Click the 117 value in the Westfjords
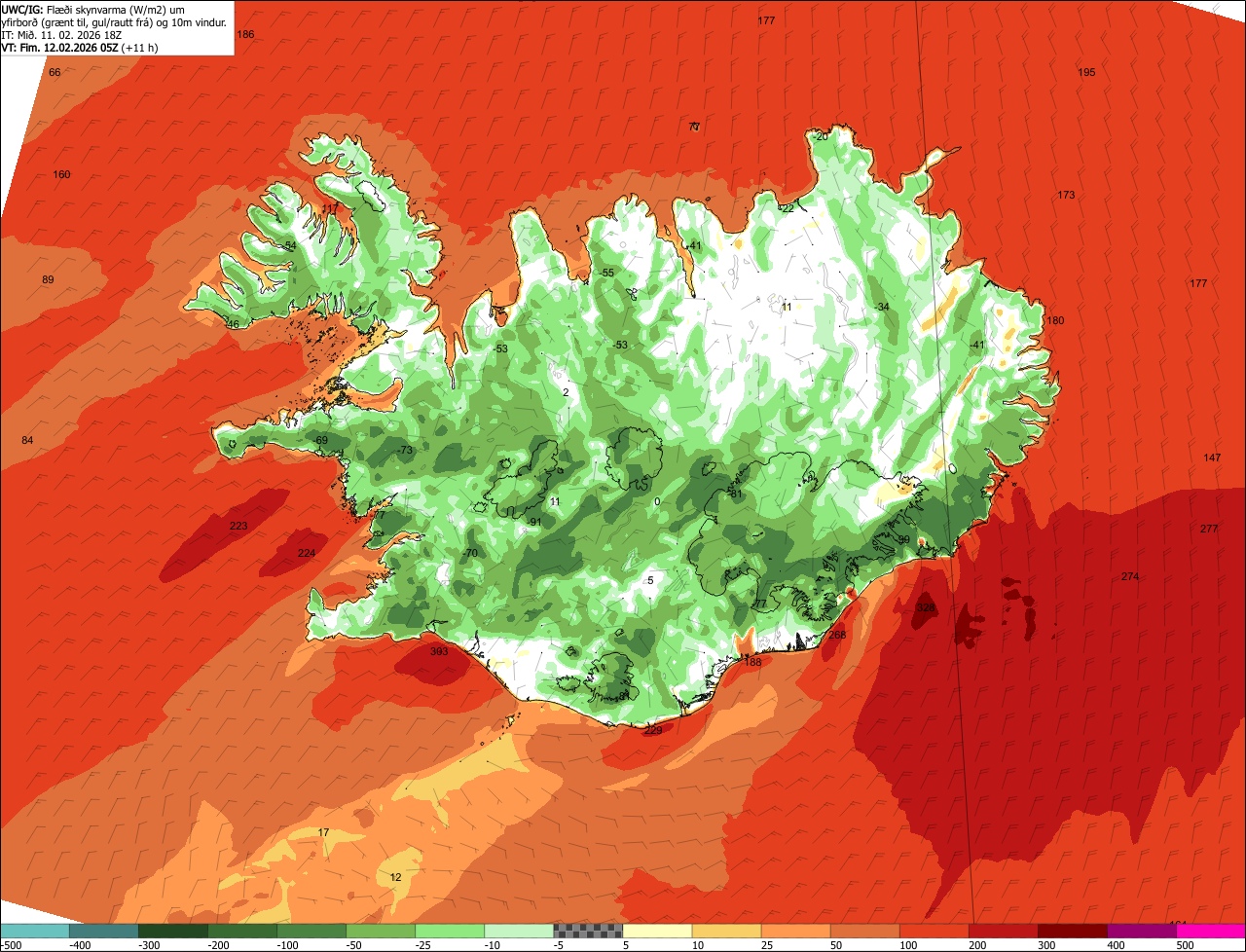 [330, 208]
